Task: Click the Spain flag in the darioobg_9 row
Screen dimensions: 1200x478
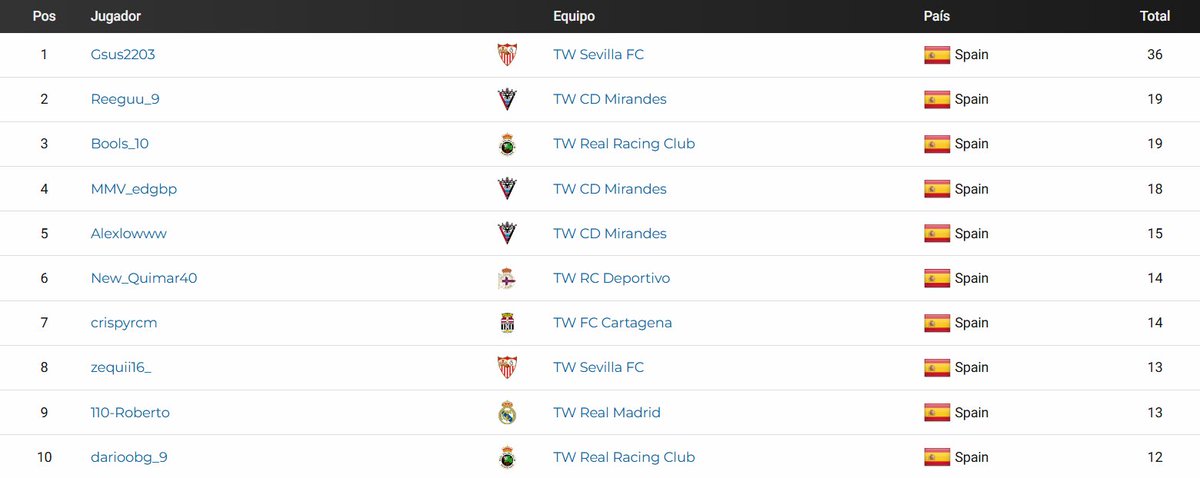Action: click(x=937, y=457)
